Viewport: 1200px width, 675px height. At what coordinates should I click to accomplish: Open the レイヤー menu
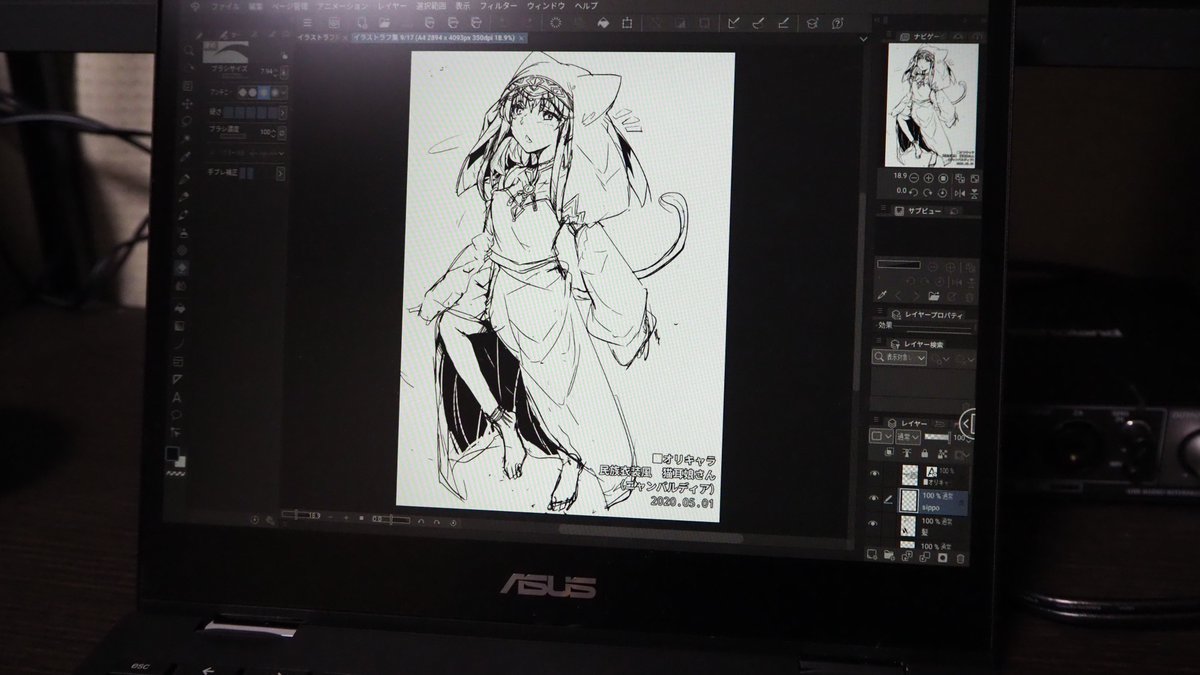(392, 6)
